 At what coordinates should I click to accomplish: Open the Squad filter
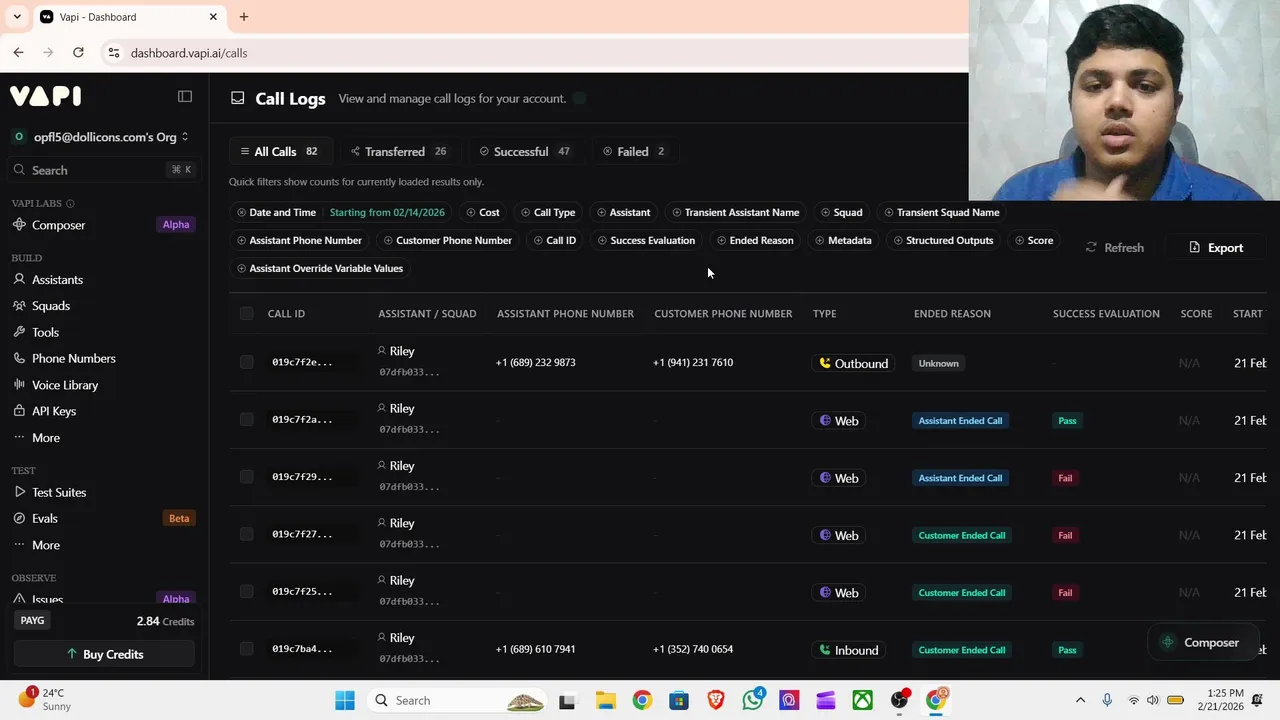[x=841, y=212]
